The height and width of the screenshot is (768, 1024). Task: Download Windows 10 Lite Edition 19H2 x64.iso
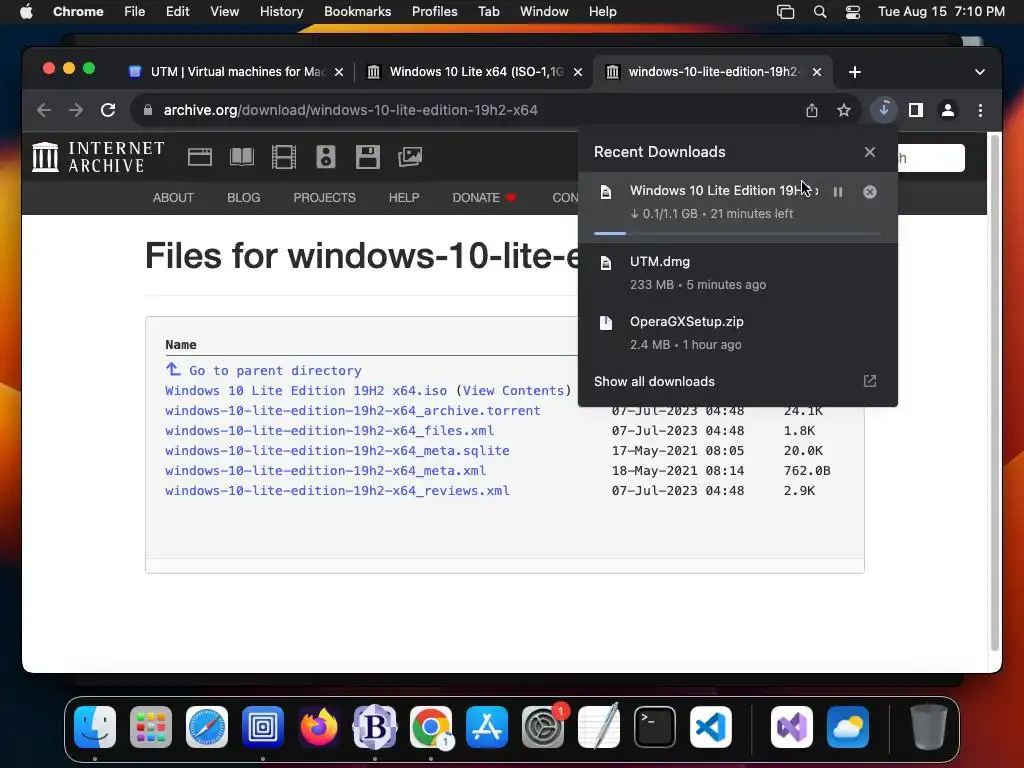point(306,391)
